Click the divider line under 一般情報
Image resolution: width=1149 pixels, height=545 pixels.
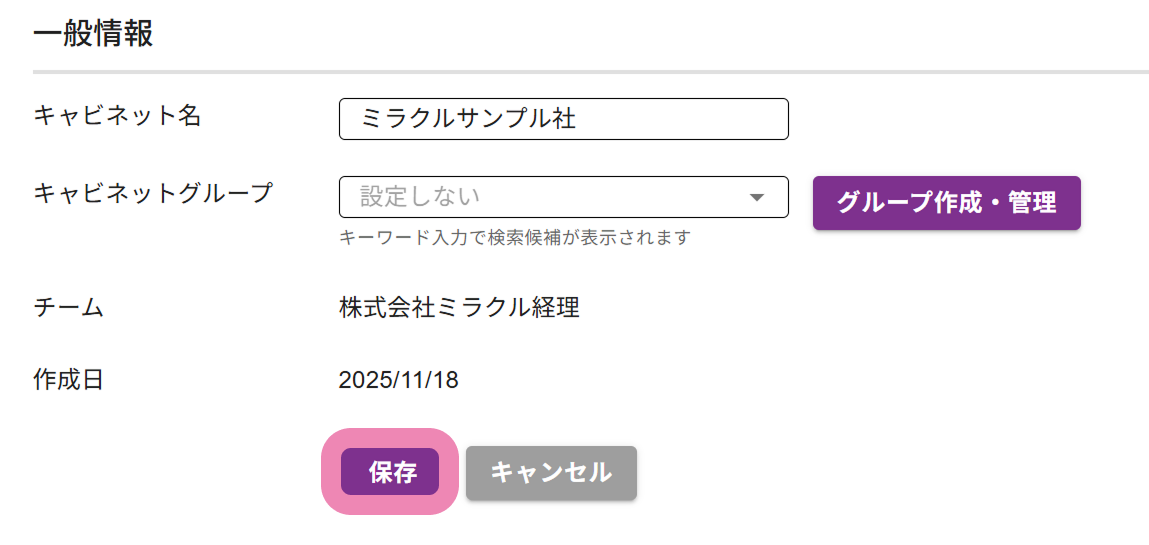590,72
